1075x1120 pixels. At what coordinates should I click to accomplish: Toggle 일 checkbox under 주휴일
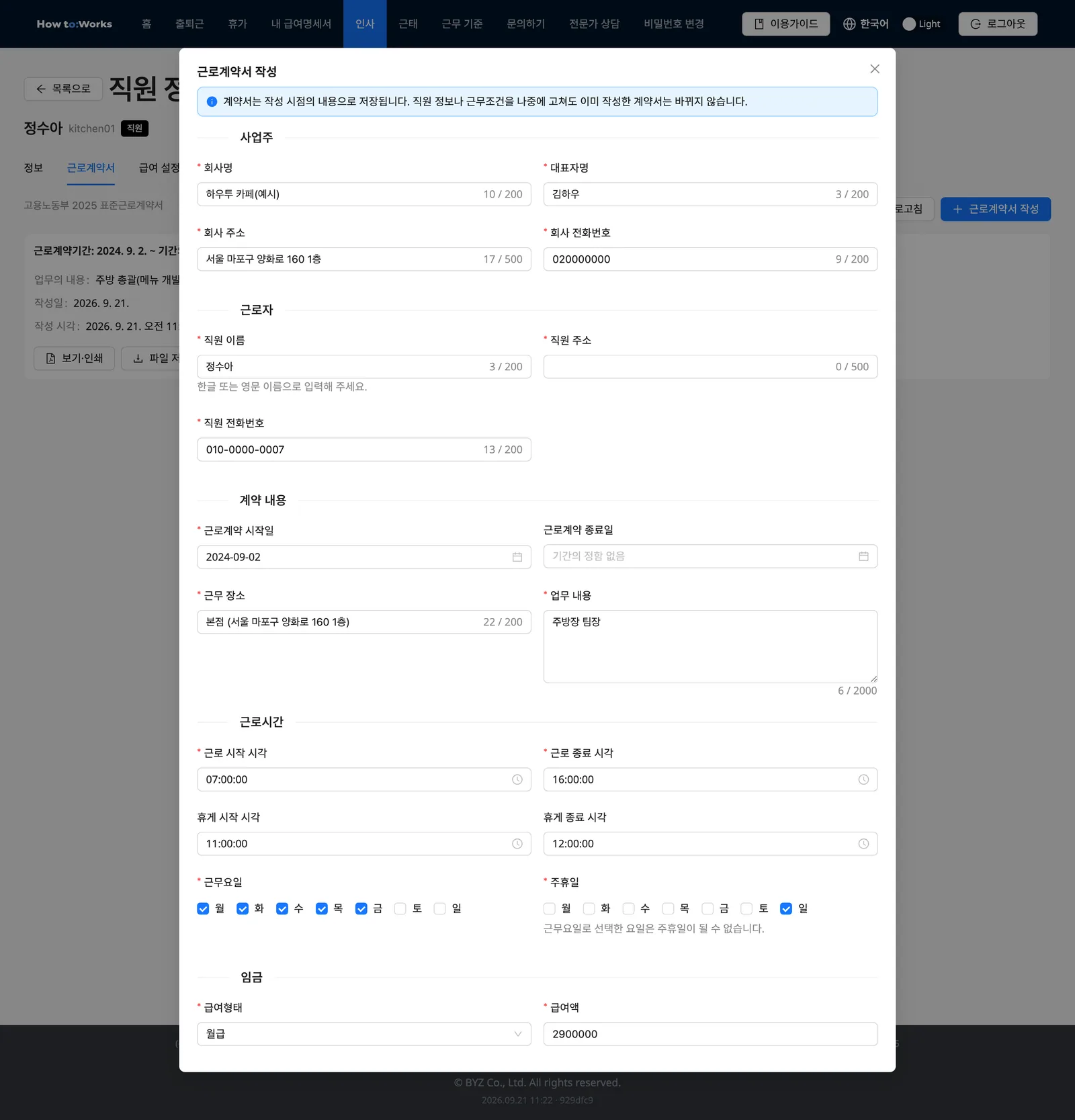pos(786,908)
